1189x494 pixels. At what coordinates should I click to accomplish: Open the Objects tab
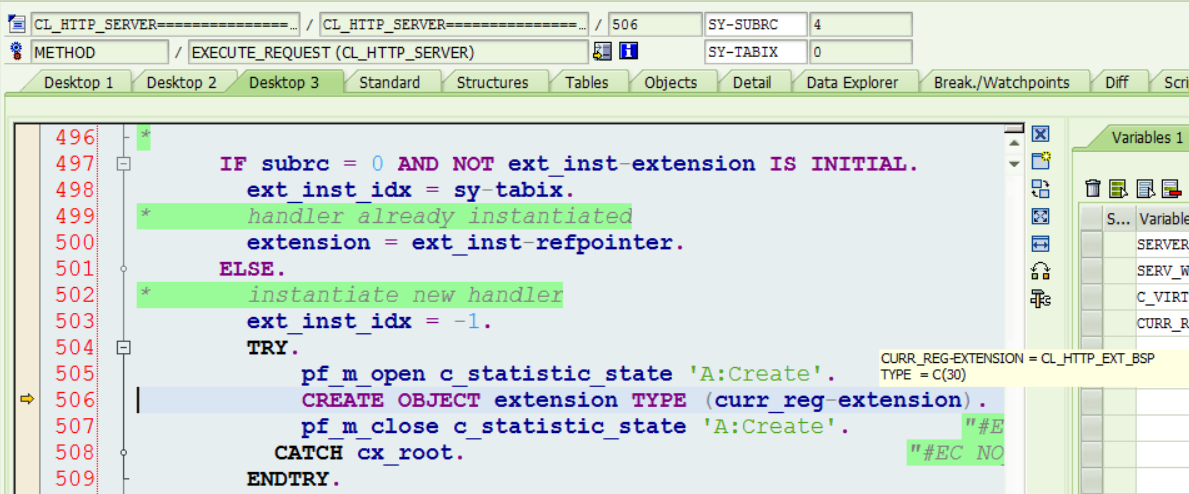[x=670, y=83]
